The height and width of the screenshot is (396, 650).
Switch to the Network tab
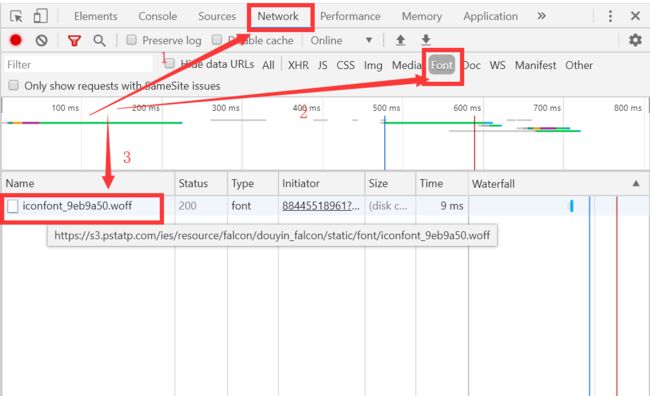(x=278, y=16)
